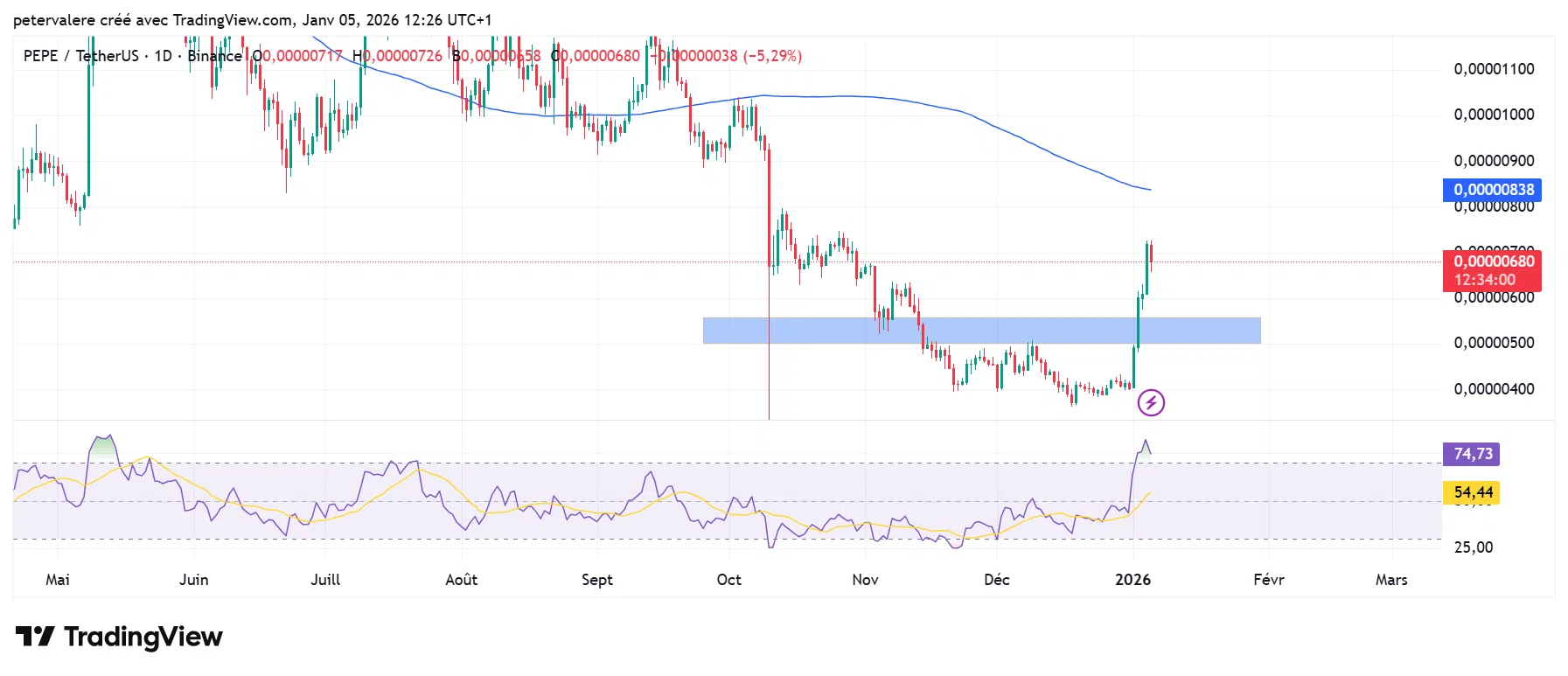Click the Déc label on time axis
Screen dimensions: 1568x676
[996, 580]
